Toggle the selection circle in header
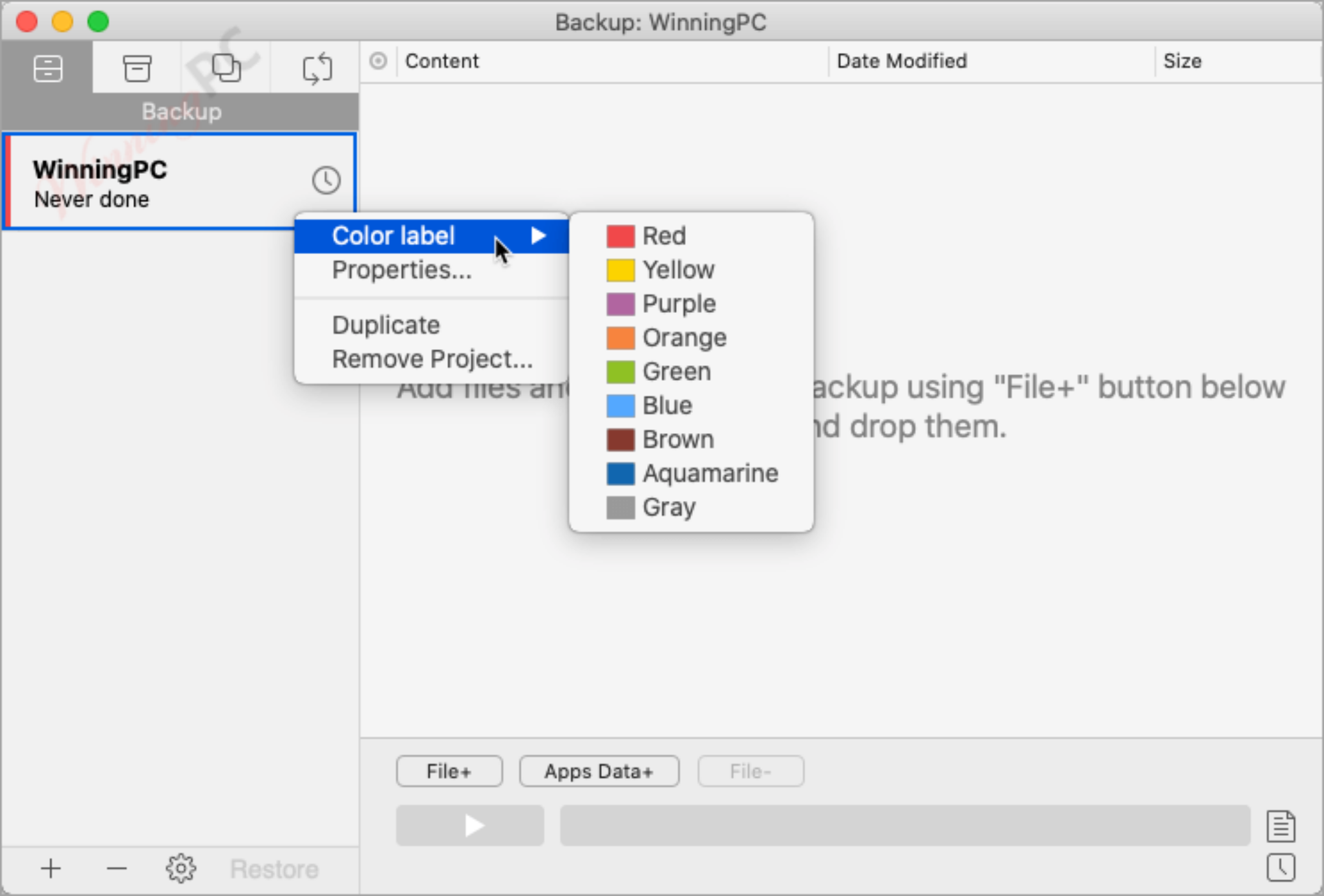1324x896 pixels. click(378, 61)
